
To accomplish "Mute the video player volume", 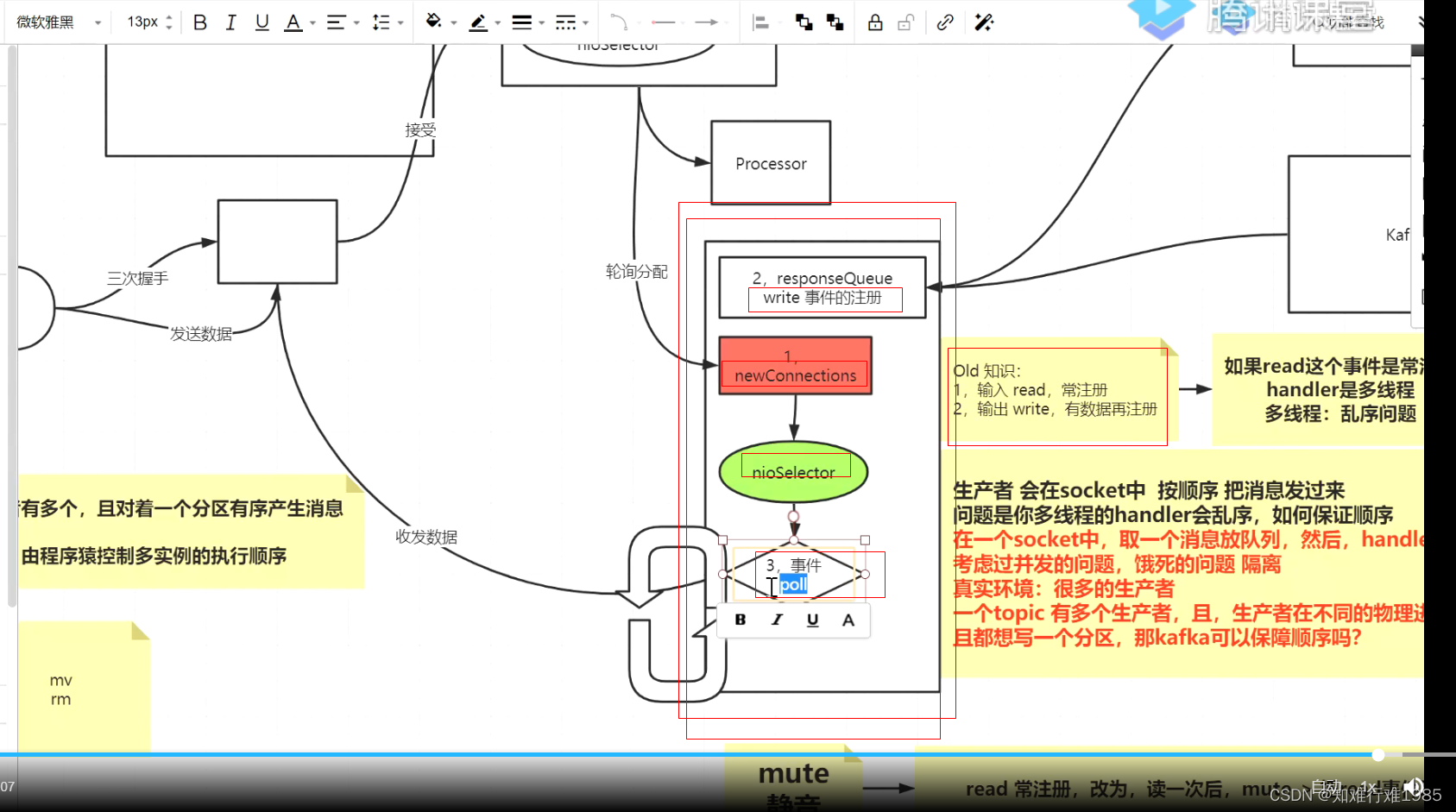I will (1414, 786).
